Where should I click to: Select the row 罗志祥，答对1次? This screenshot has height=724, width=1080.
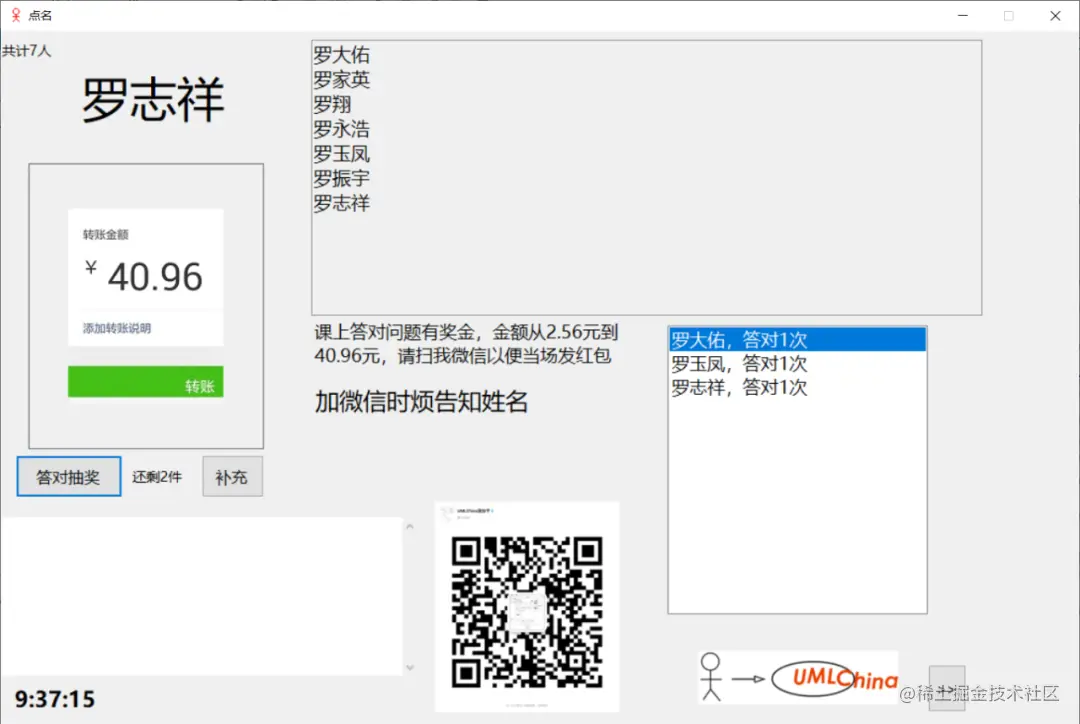click(797, 388)
